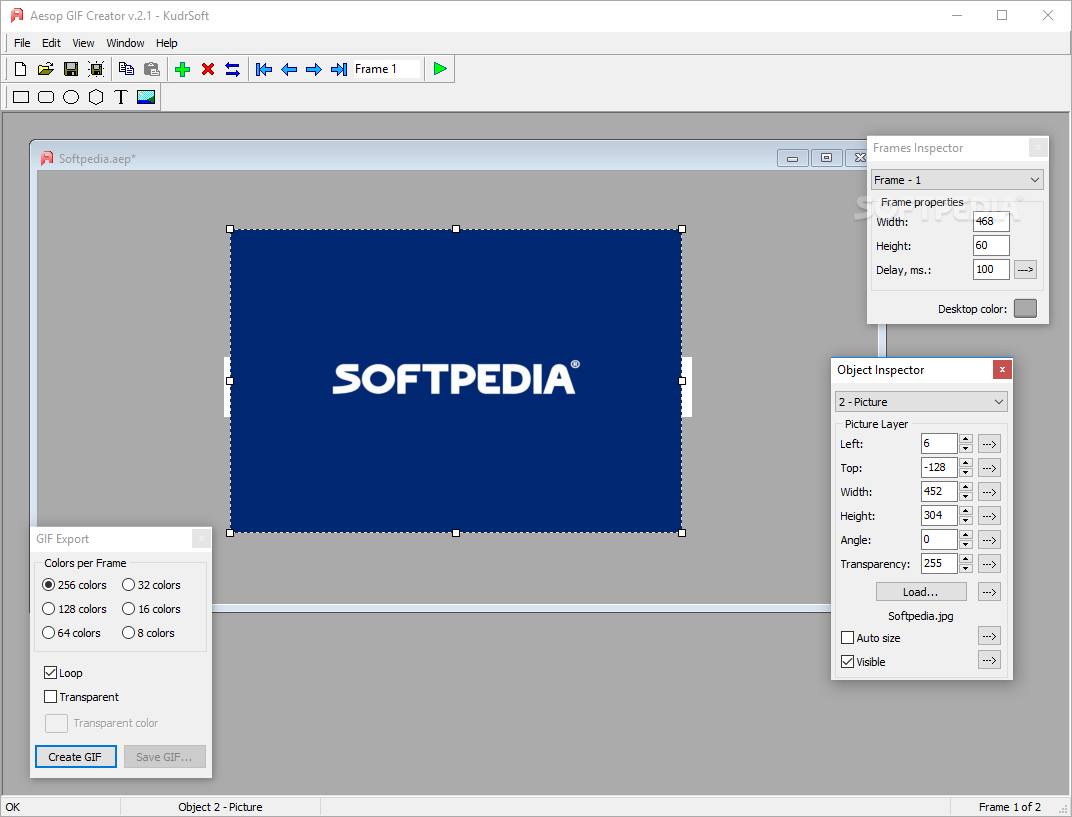This screenshot has height=817, width=1072.
Task: Increase Left value with up spinner
Action: click(x=965, y=439)
